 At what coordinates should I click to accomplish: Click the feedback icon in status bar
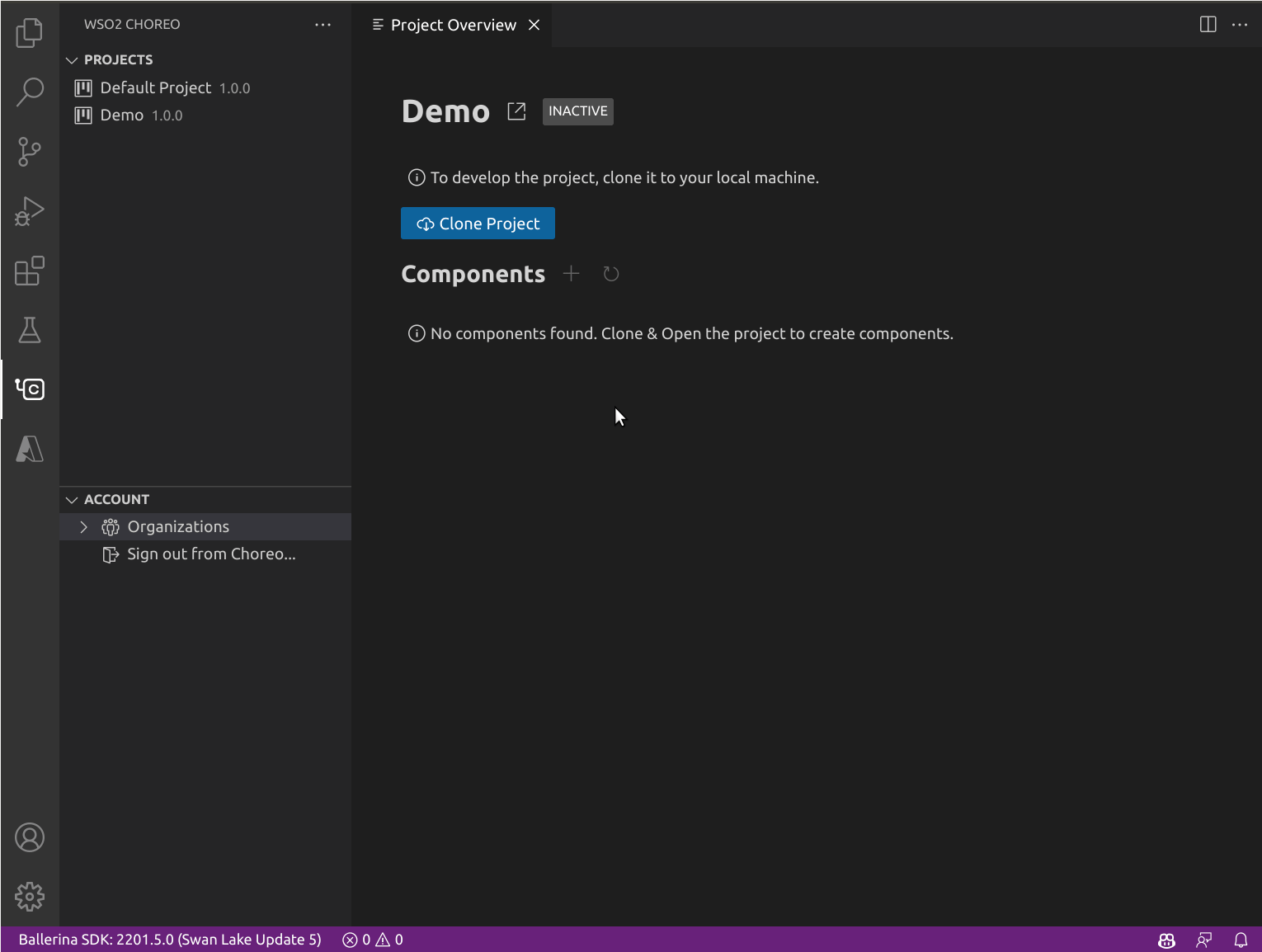(x=1204, y=940)
